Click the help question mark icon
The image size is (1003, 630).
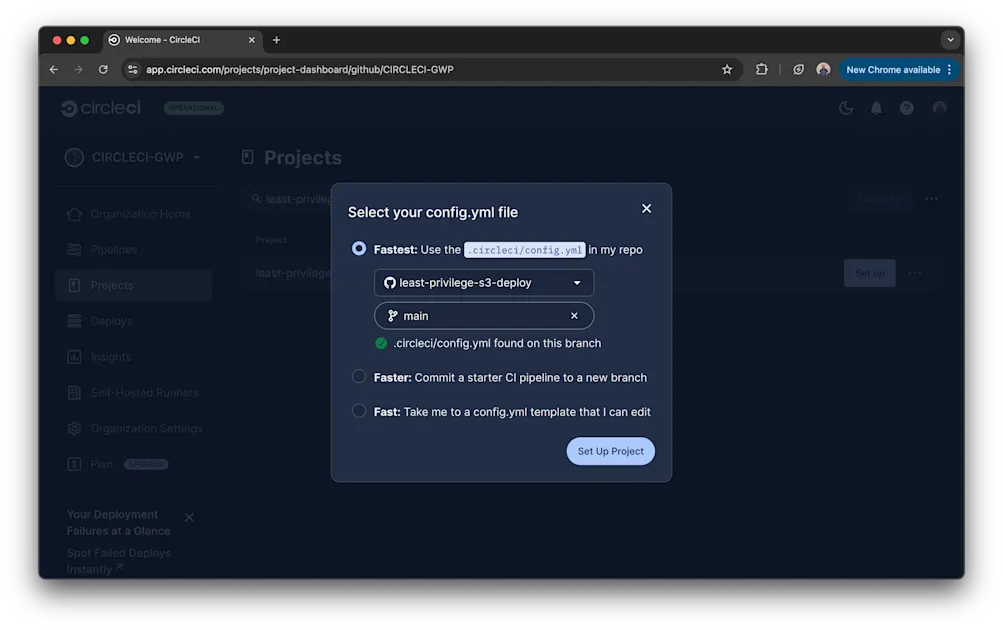click(x=905, y=107)
